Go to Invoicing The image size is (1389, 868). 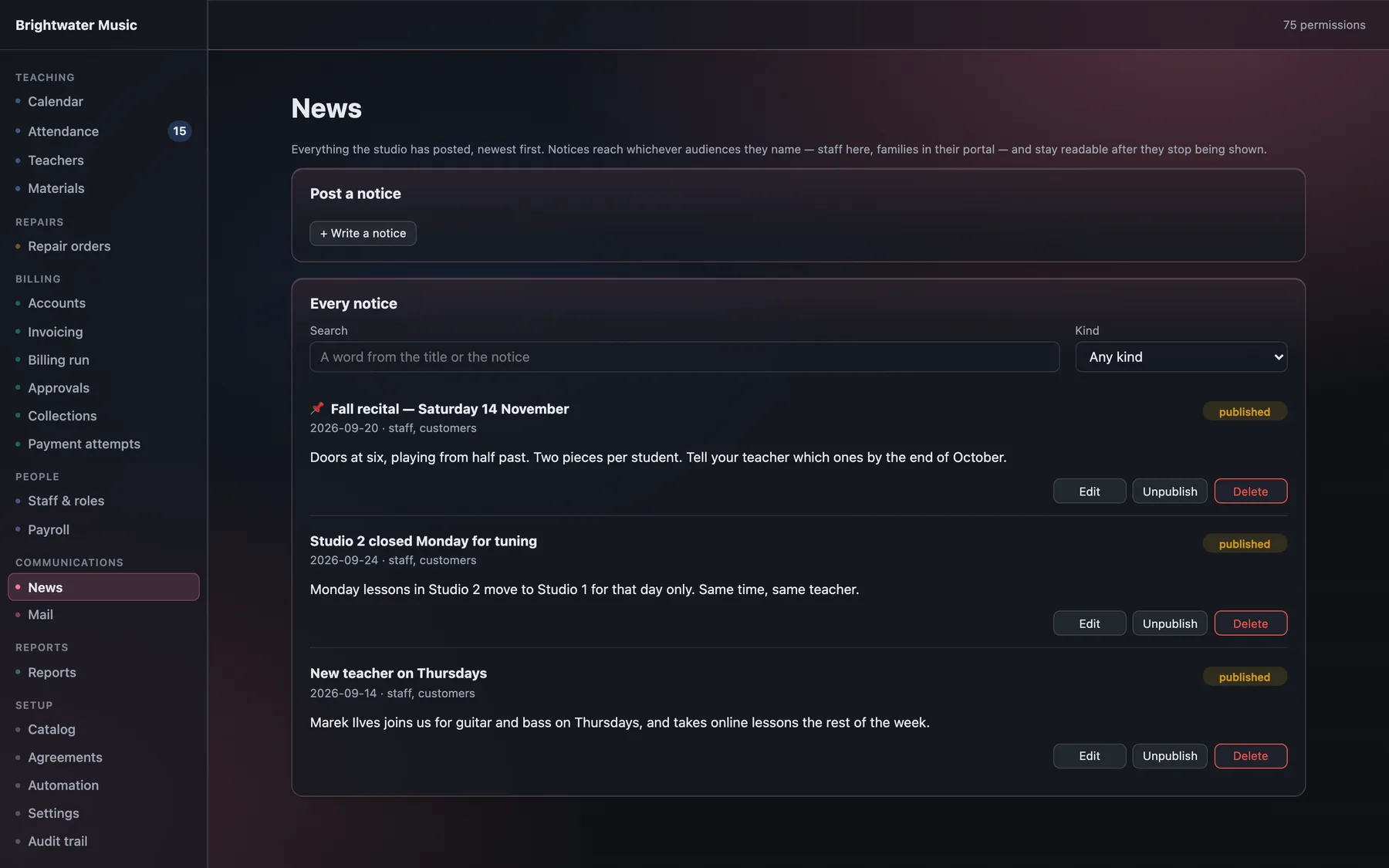pos(103,332)
